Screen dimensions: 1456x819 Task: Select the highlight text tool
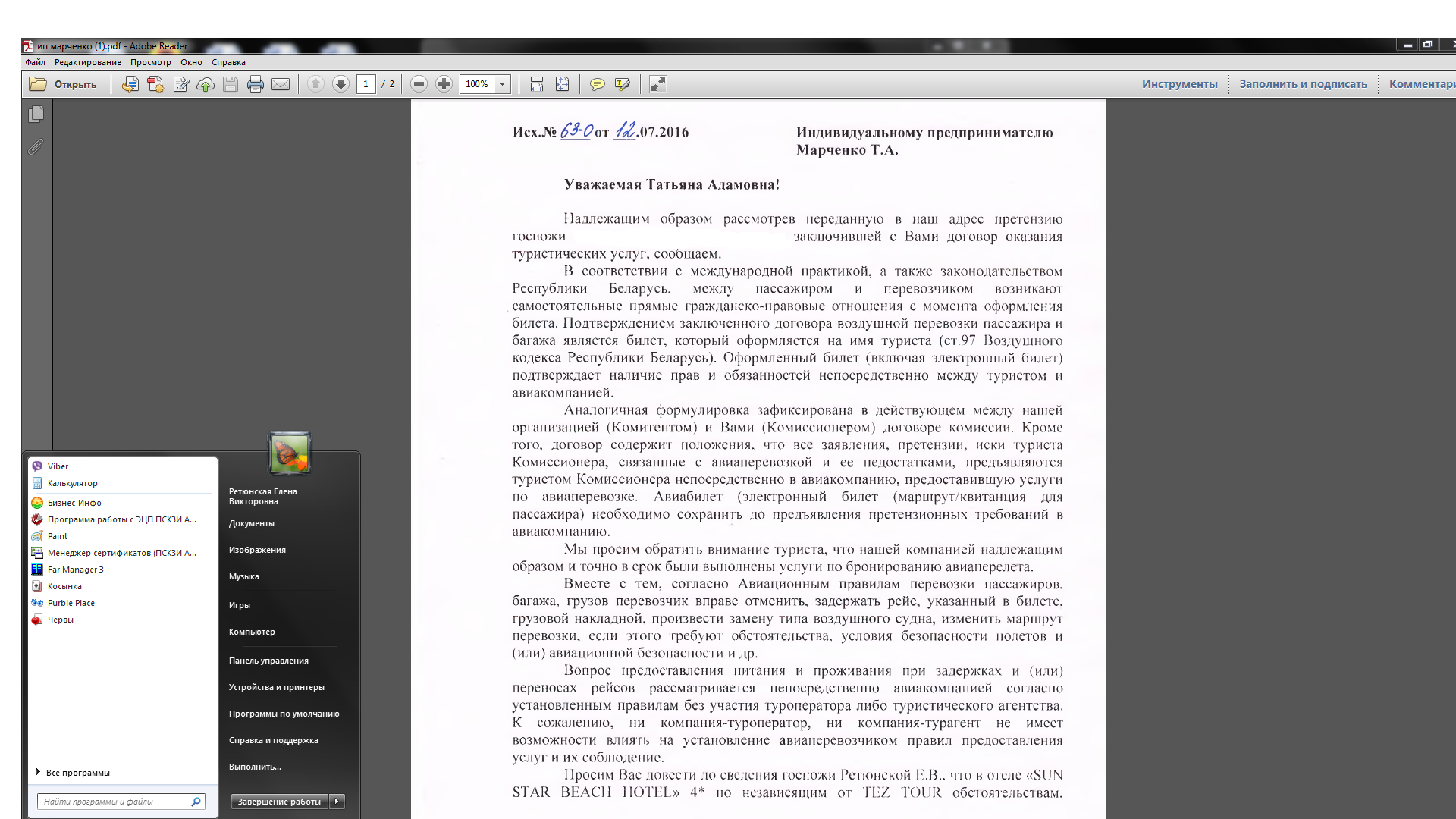click(623, 84)
